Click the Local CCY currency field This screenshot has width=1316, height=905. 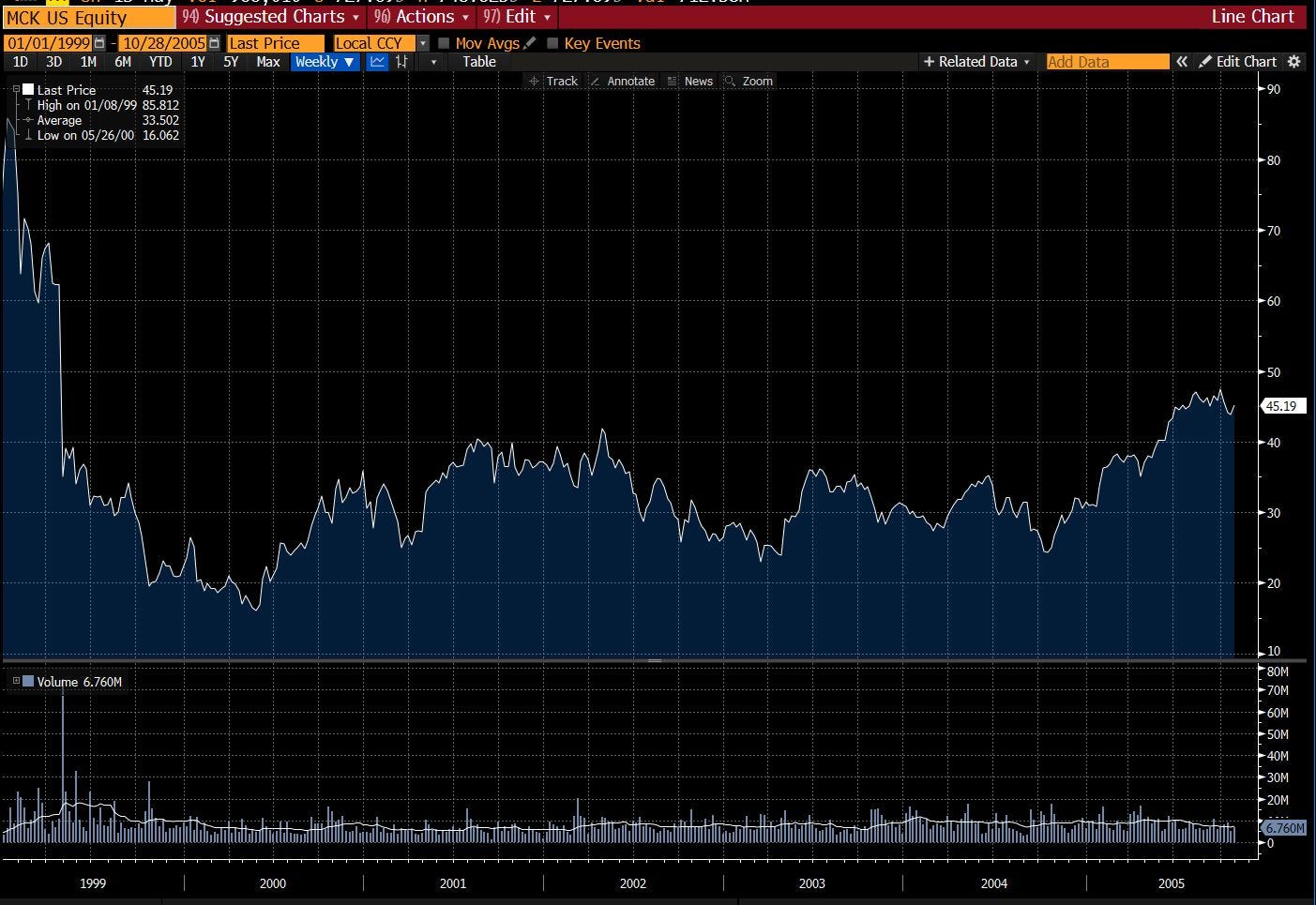pos(375,43)
